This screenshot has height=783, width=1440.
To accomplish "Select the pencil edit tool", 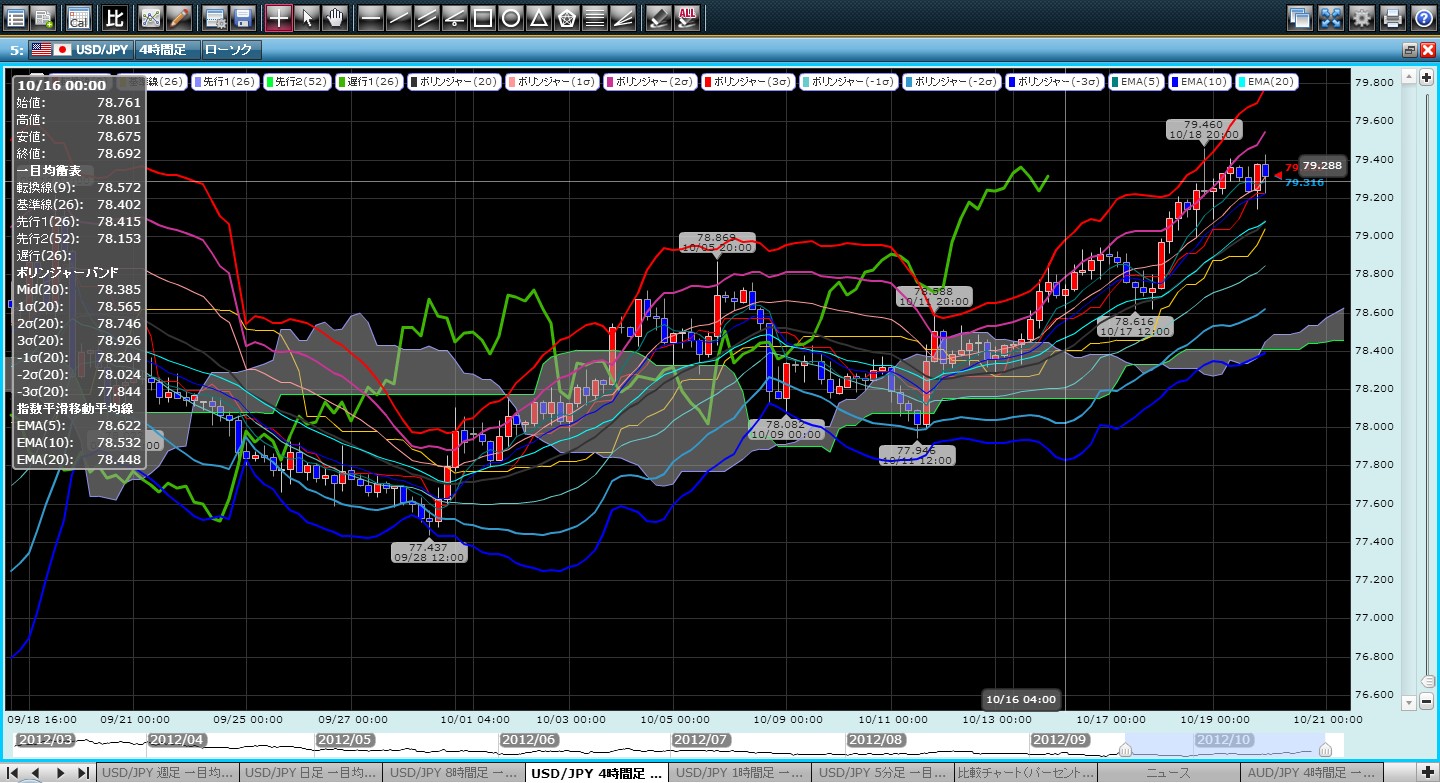I will click(x=178, y=17).
